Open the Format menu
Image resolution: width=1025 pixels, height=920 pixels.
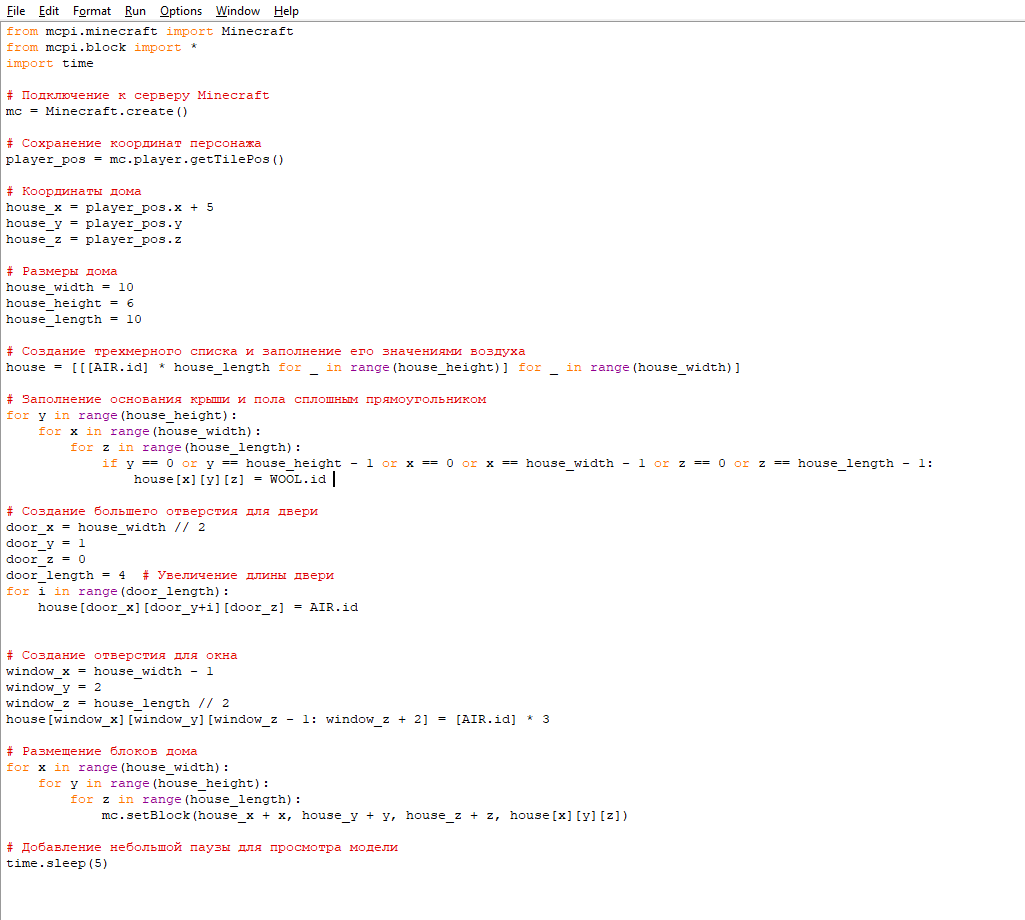92,11
